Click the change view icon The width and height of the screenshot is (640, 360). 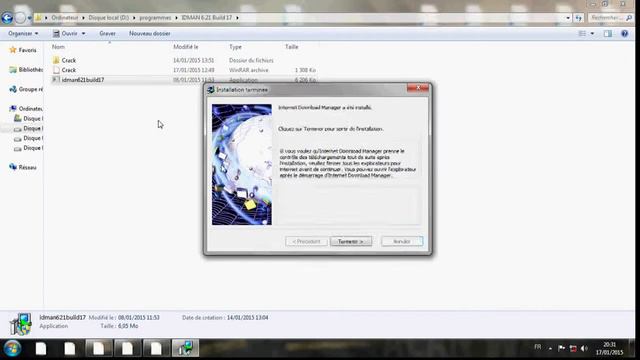coord(582,33)
